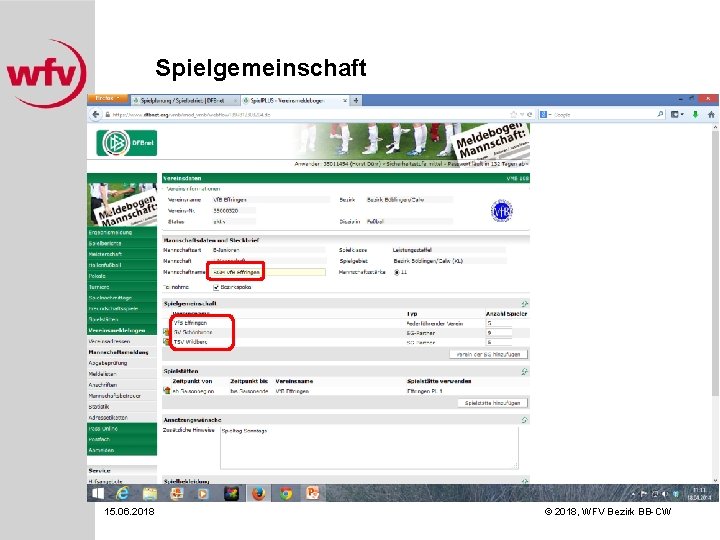The image size is (720, 540).
Task: Open Adressetiketten sidebar link
Action: (x=108, y=417)
